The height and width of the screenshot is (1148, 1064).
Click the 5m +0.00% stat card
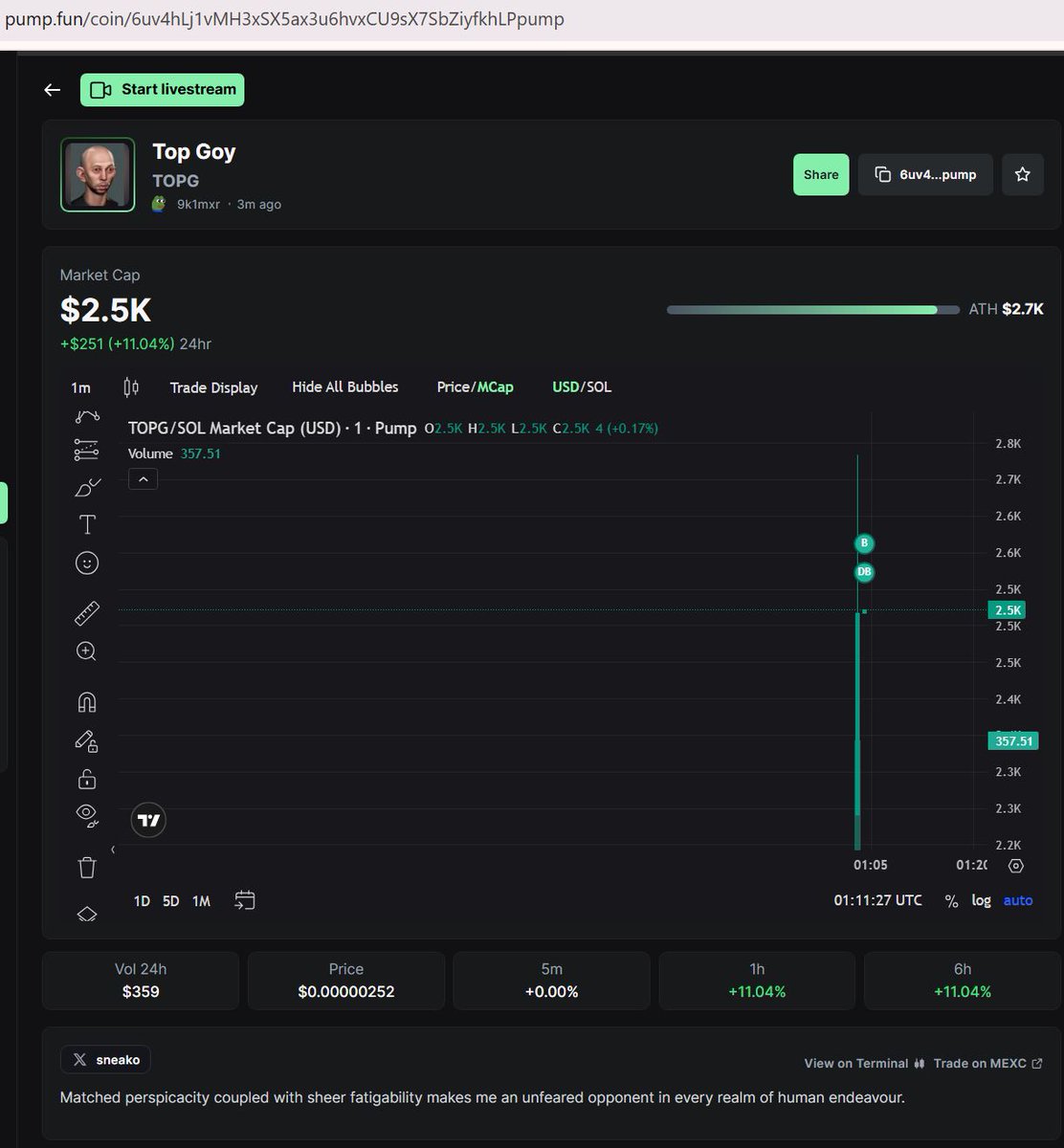pos(551,981)
